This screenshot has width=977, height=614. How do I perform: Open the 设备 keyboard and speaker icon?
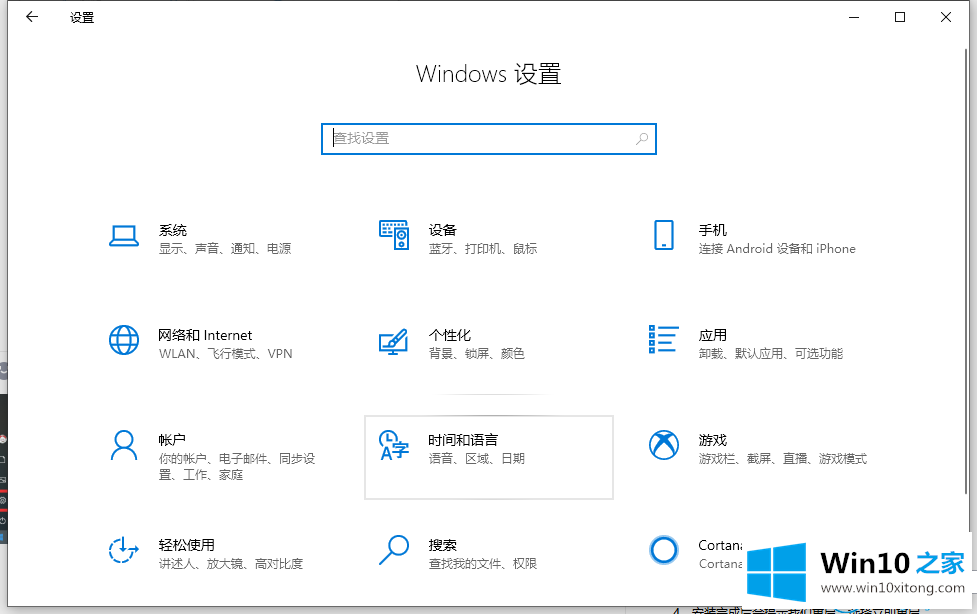pyautogui.click(x=394, y=235)
